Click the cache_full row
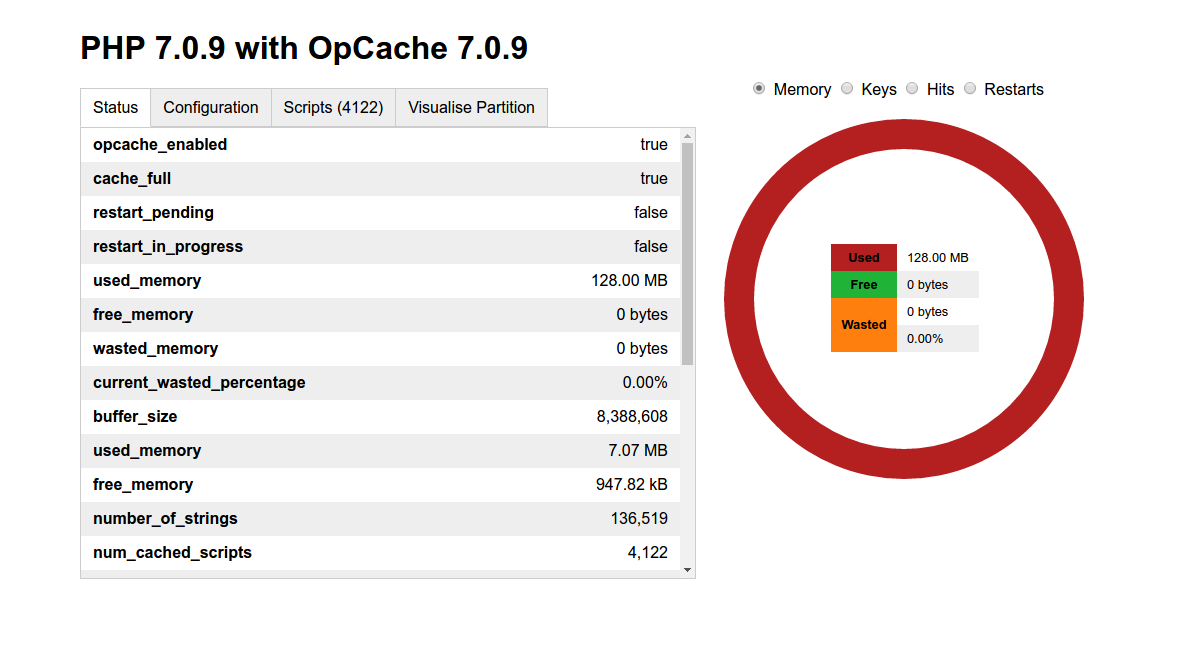 click(380, 179)
